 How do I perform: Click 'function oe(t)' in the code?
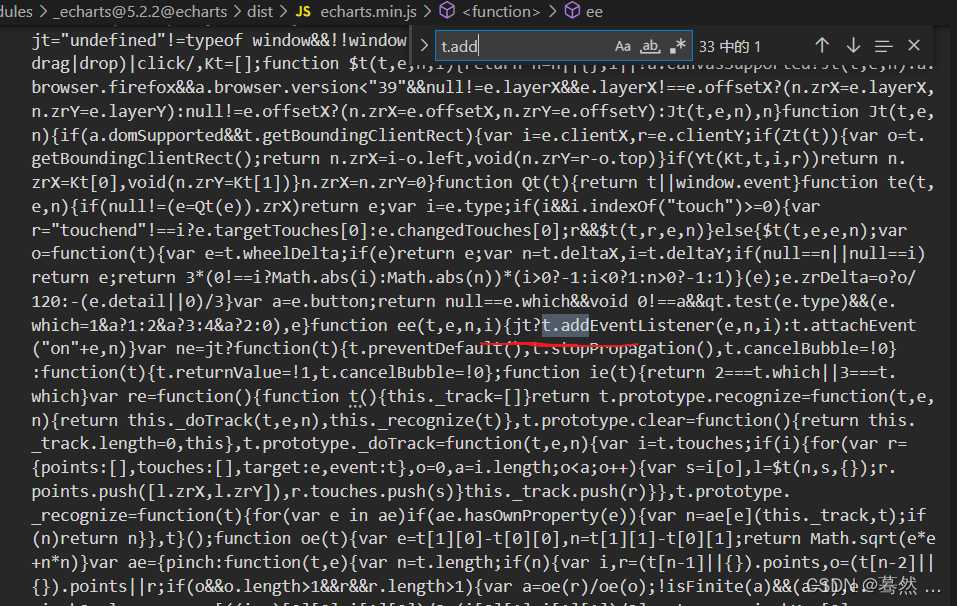coord(282,539)
